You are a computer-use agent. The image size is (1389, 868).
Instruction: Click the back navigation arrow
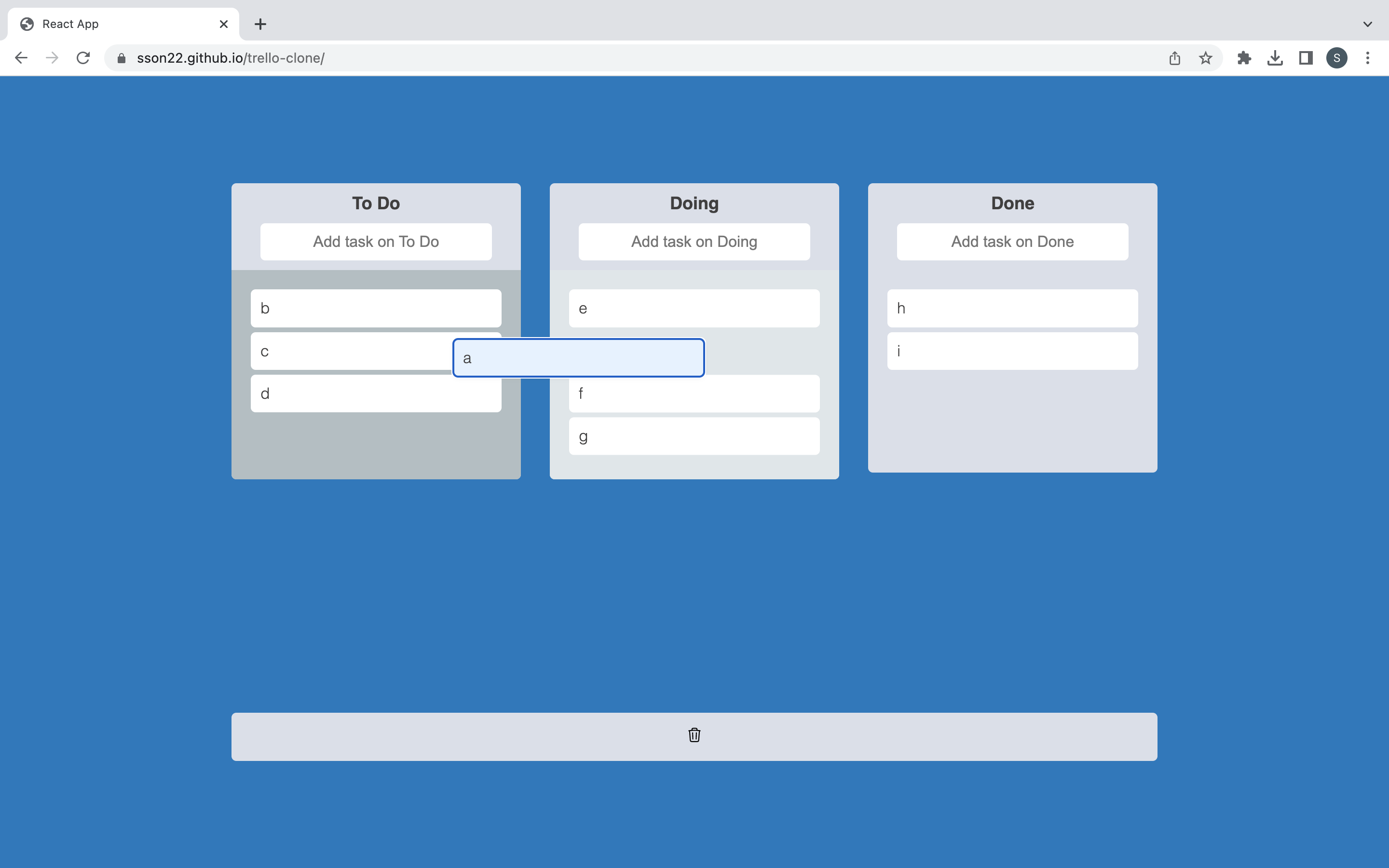21,57
